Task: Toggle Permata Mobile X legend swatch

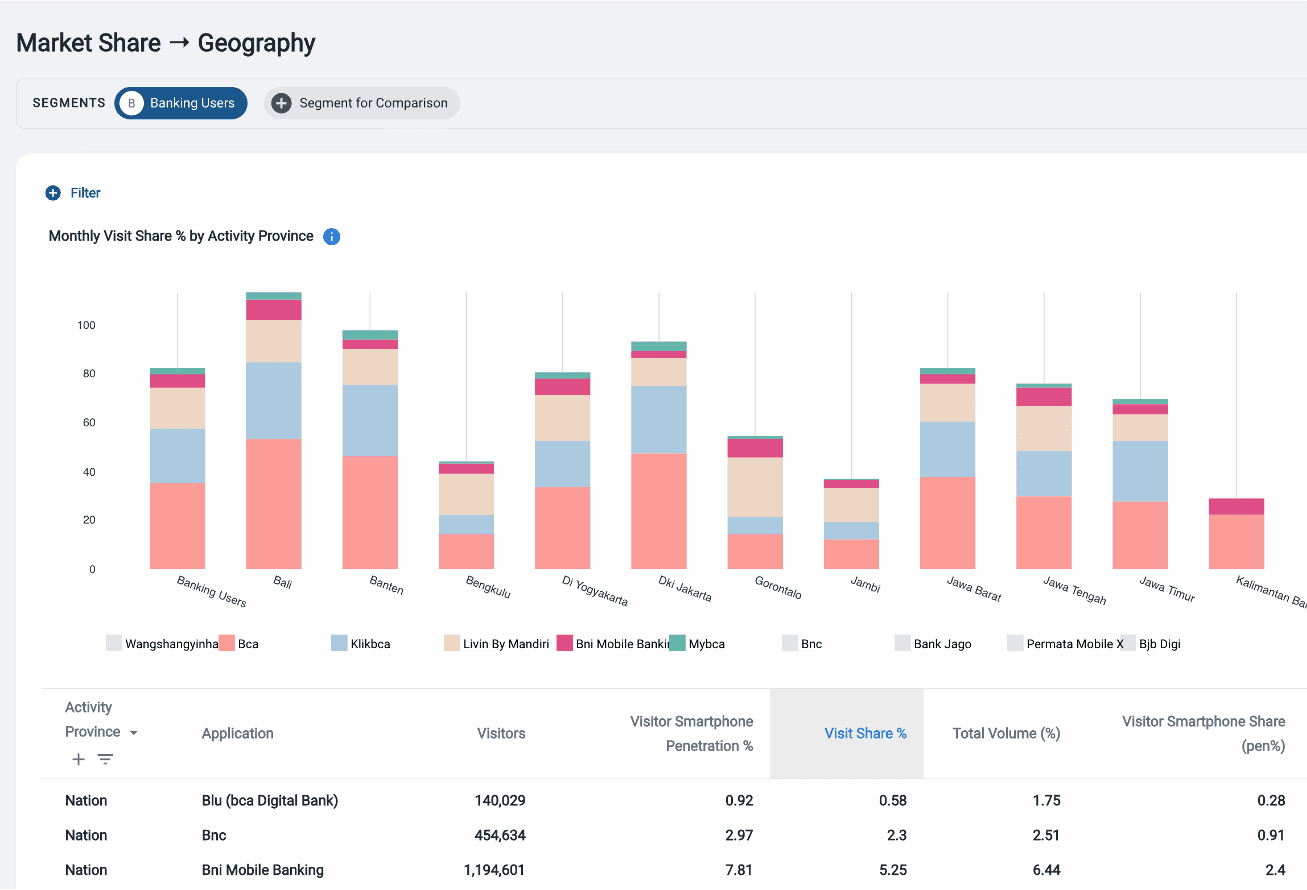Action: pyautogui.click(x=1016, y=643)
